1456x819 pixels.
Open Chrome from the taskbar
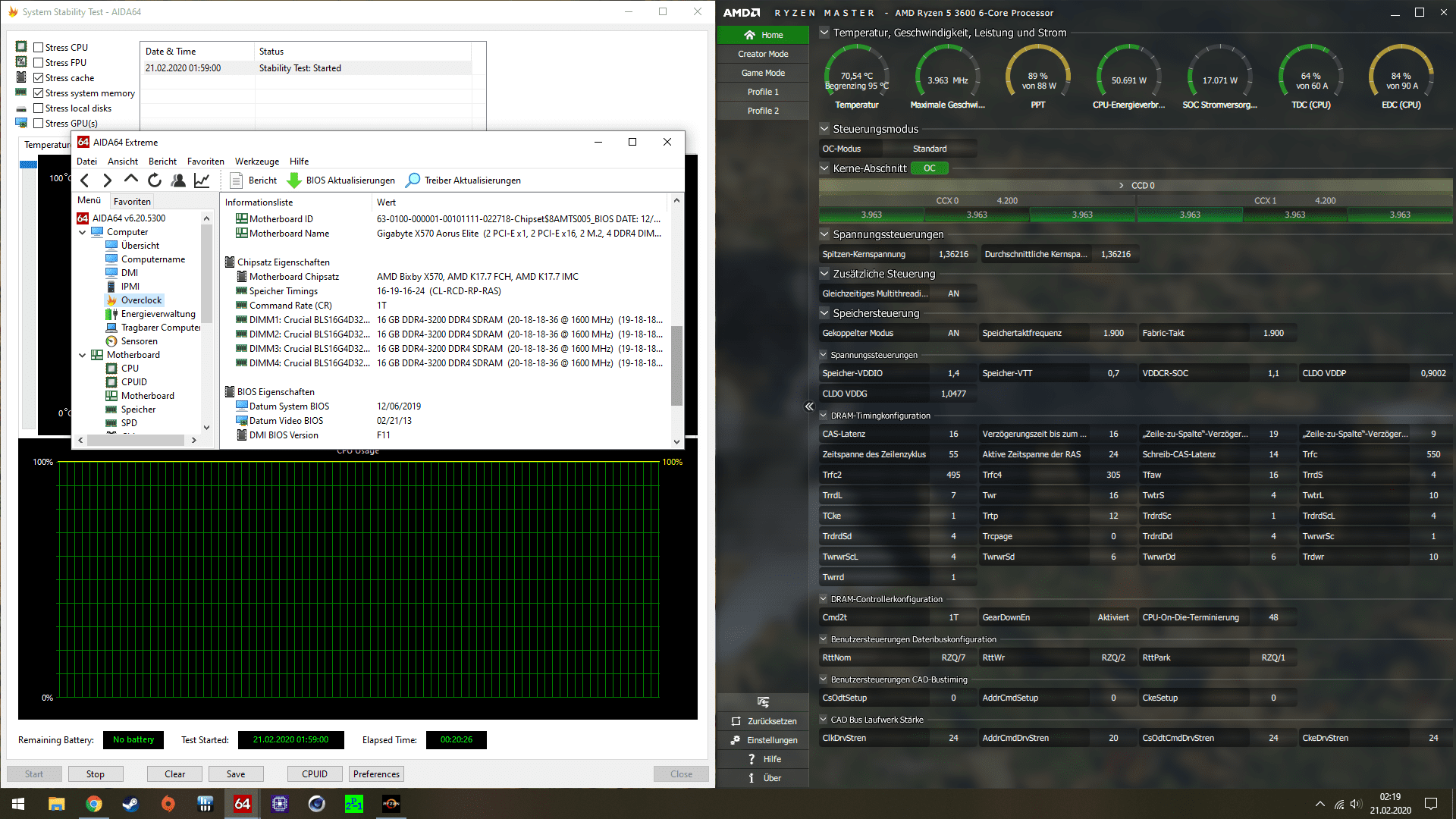(x=94, y=804)
